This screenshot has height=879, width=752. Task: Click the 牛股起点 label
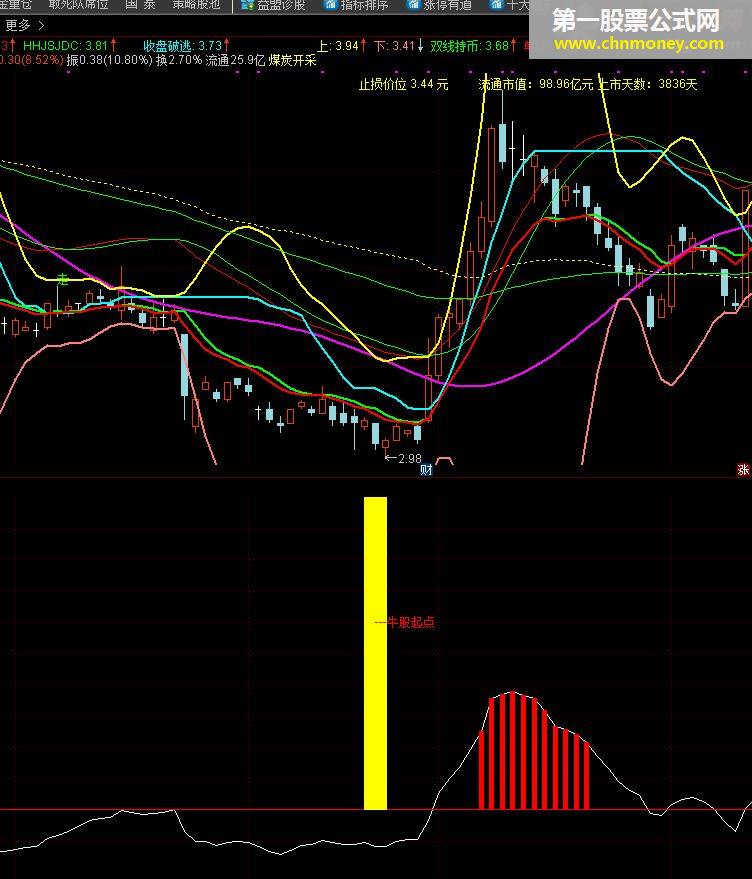pyautogui.click(x=411, y=622)
